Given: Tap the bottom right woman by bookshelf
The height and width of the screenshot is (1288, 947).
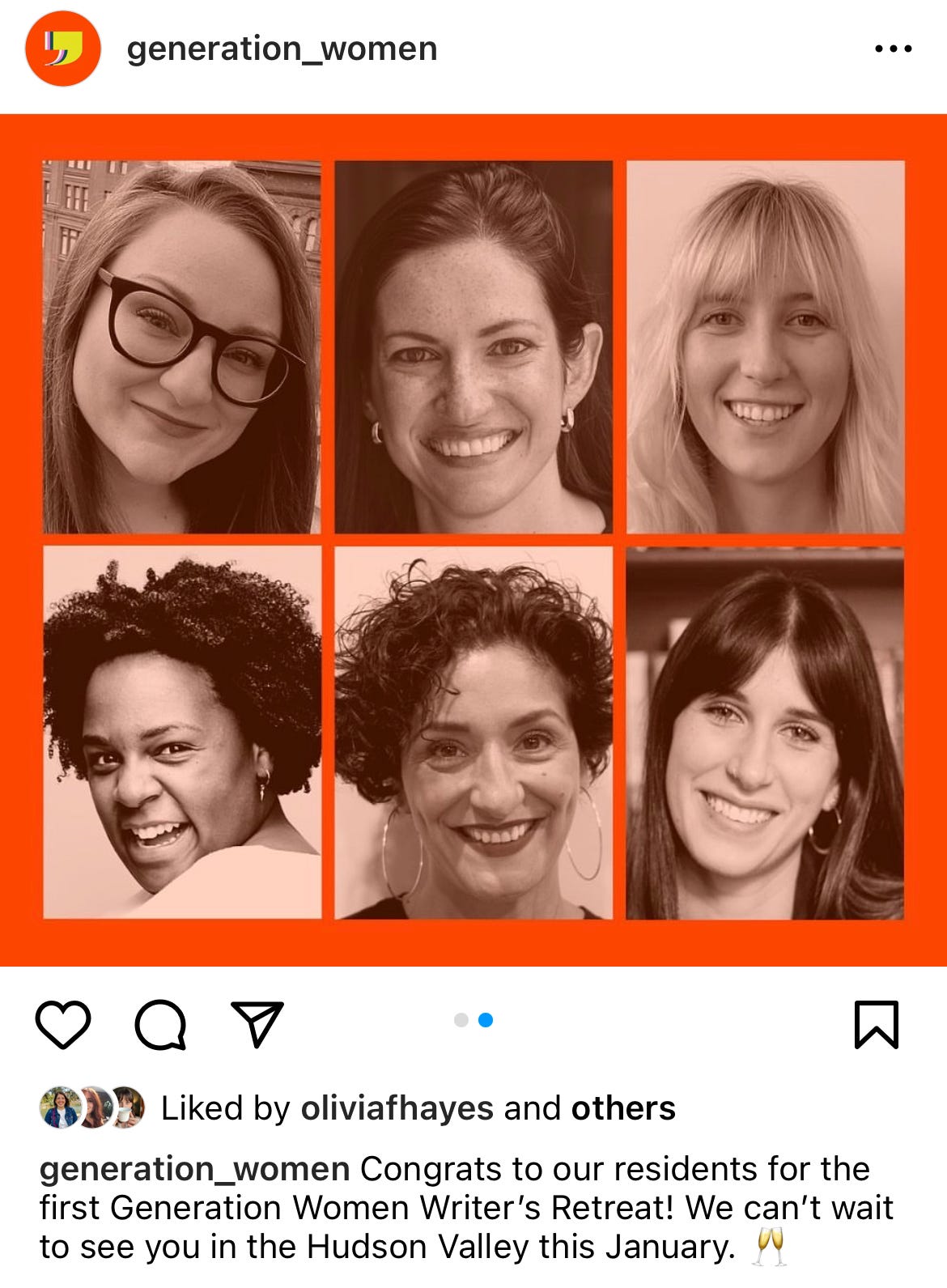Looking at the screenshot, I should click(x=766, y=733).
